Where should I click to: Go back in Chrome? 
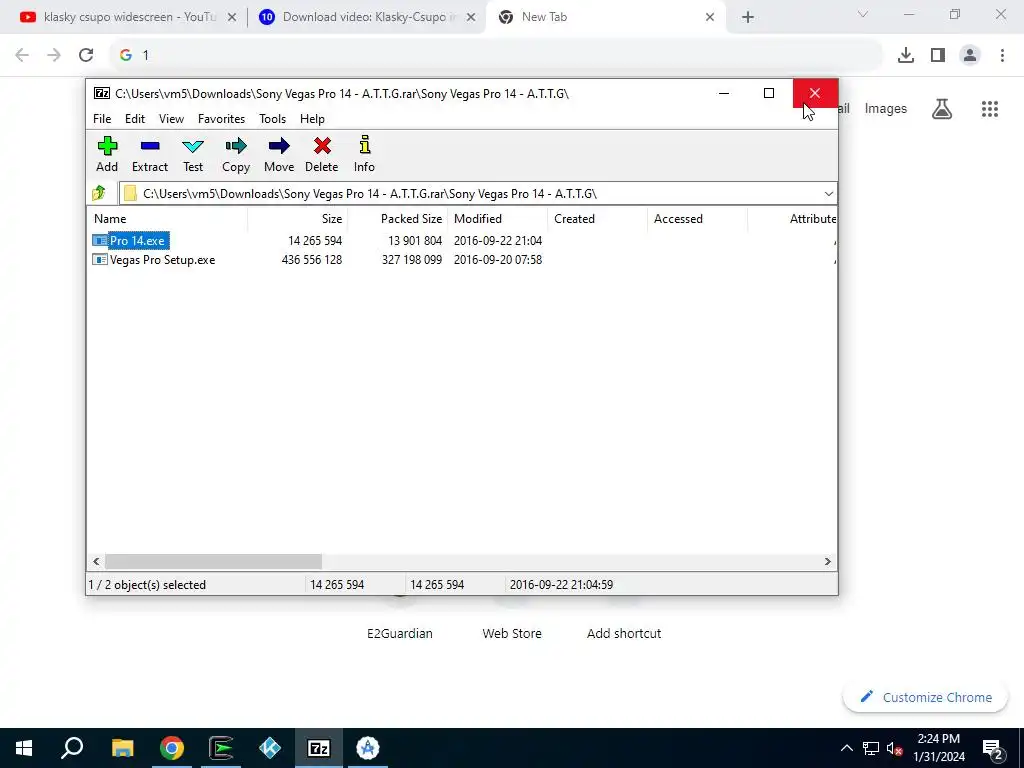(x=22, y=56)
